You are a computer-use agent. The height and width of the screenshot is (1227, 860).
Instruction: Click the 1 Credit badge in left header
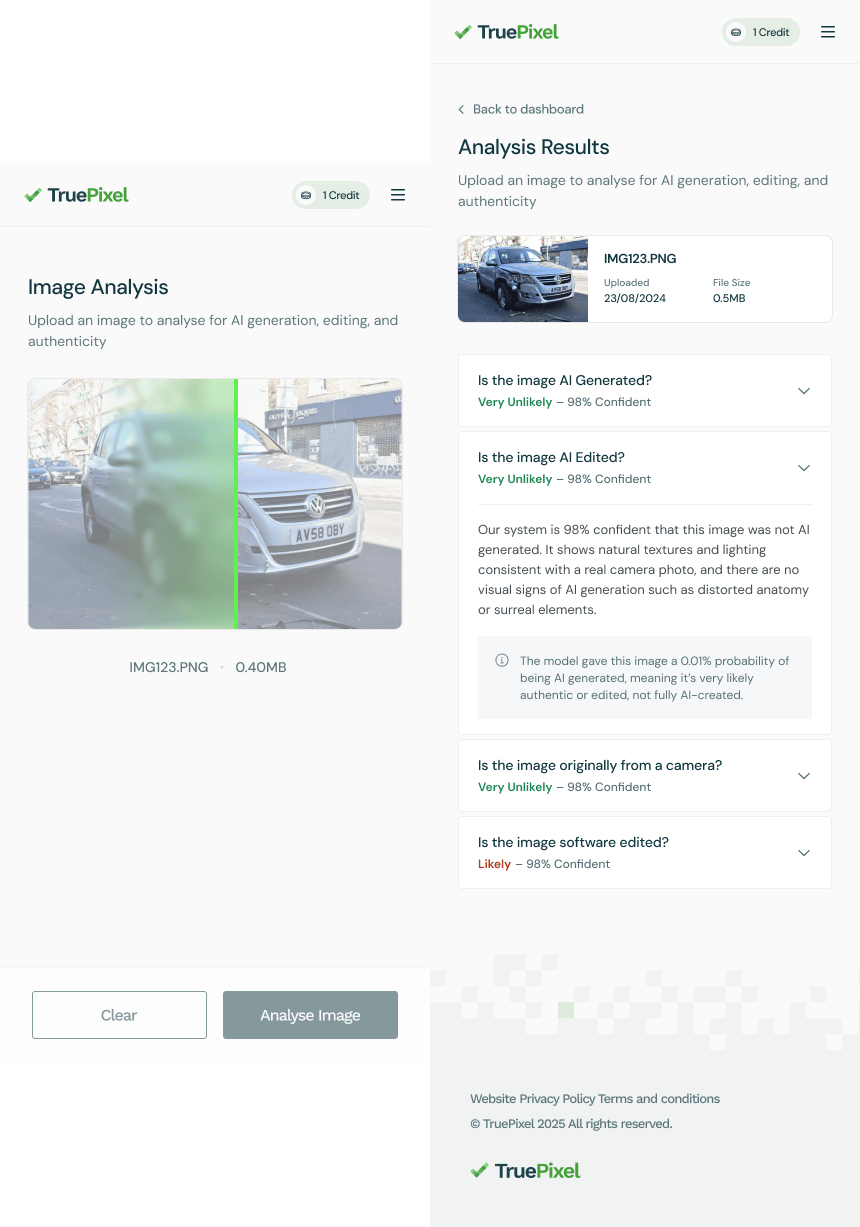[x=331, y=195]
